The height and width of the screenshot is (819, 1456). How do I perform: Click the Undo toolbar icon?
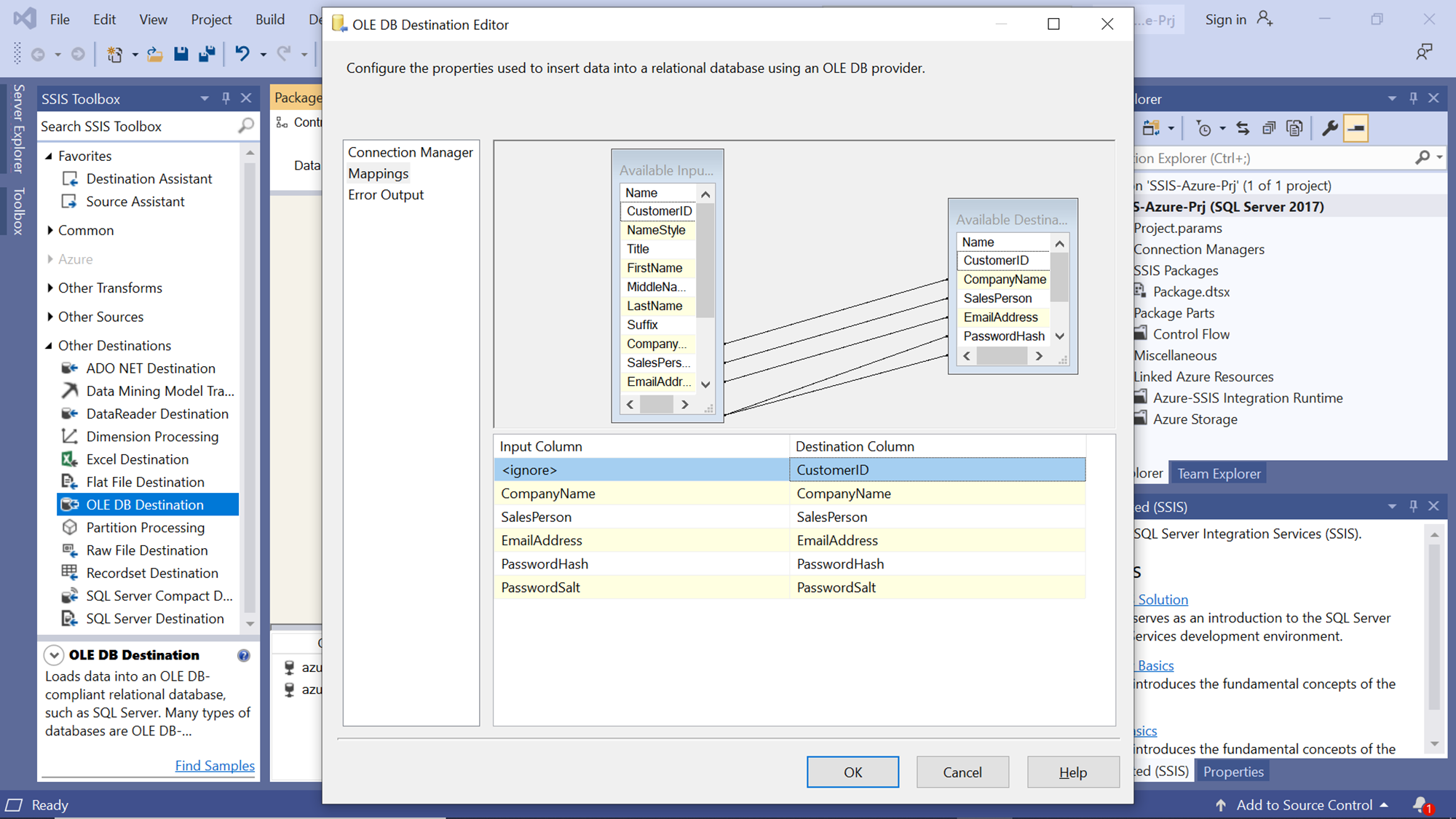[x=242, y=54]
